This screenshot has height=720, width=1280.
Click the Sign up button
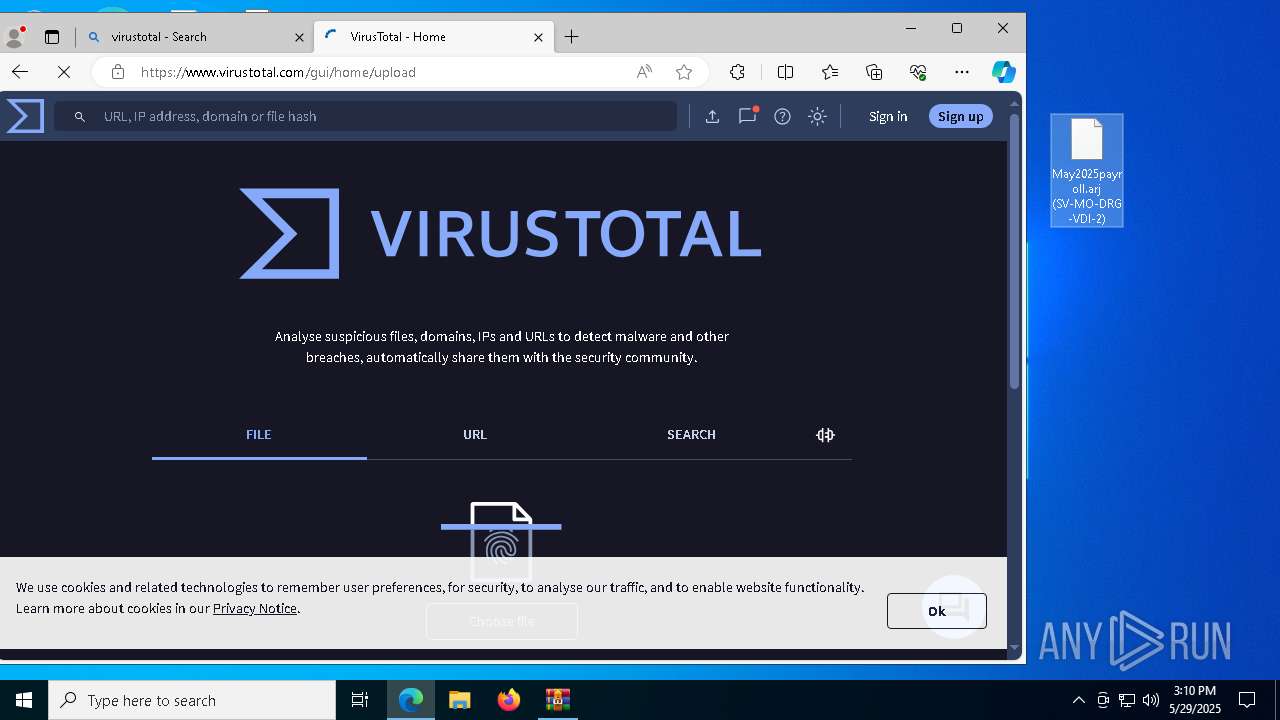tap(960, 116)
